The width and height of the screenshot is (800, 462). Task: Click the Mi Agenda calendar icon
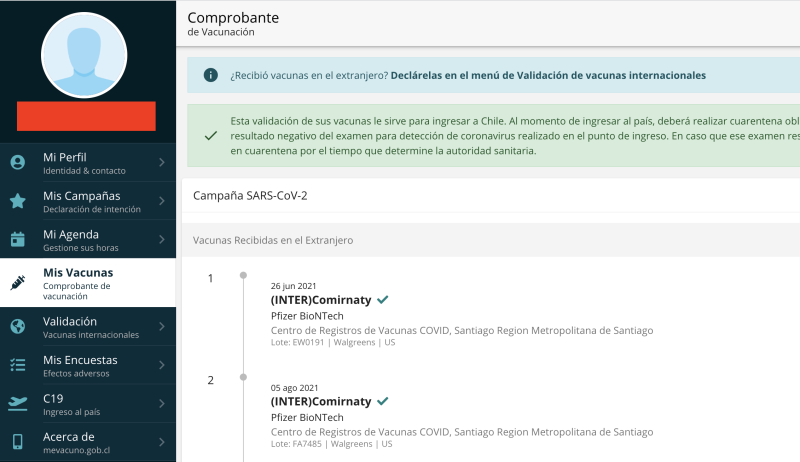coord(18,239)
